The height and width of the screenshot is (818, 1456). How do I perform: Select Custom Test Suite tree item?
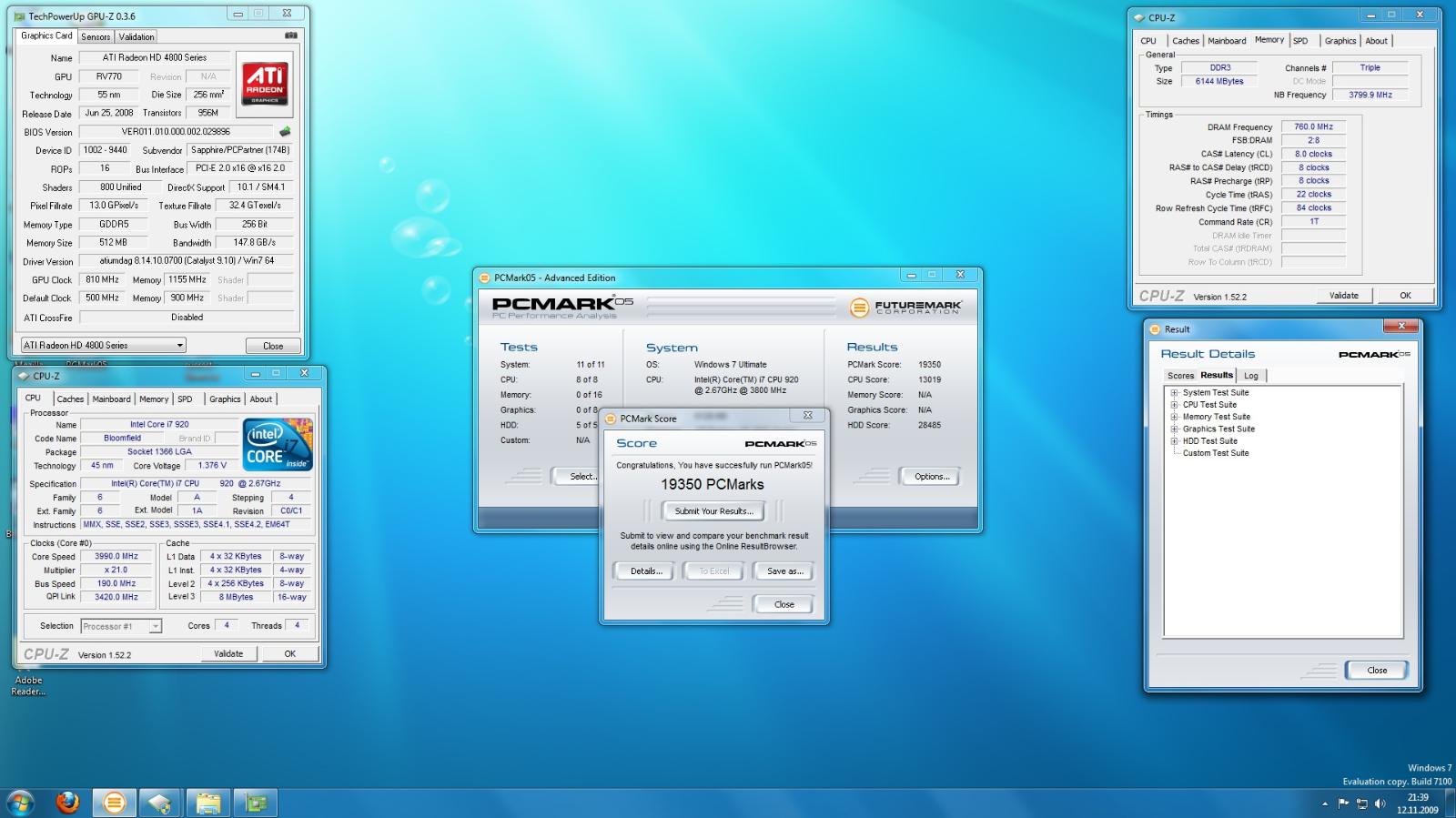pos(1216,453)
